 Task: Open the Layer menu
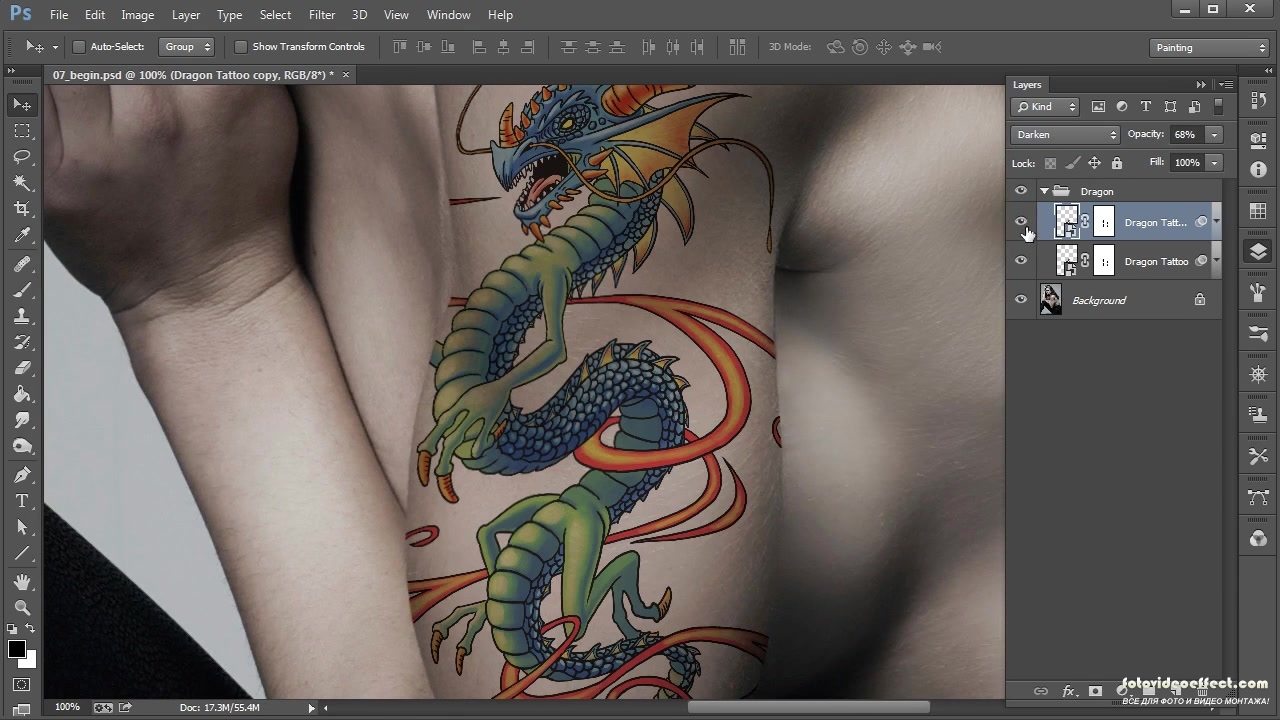(x=186, y=15)
